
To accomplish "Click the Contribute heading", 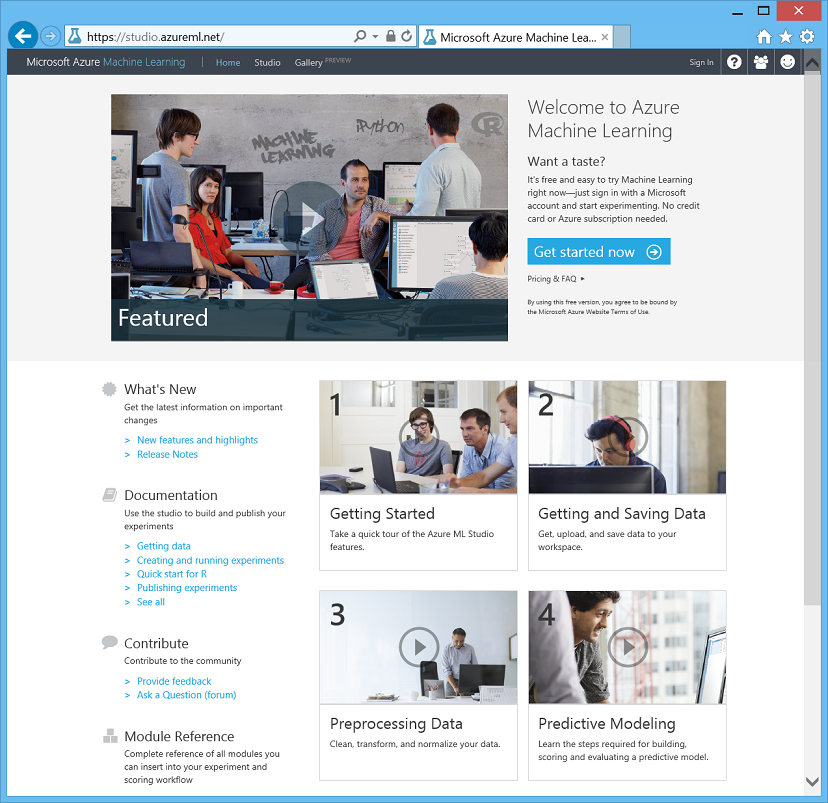I will tap(156, 643).
